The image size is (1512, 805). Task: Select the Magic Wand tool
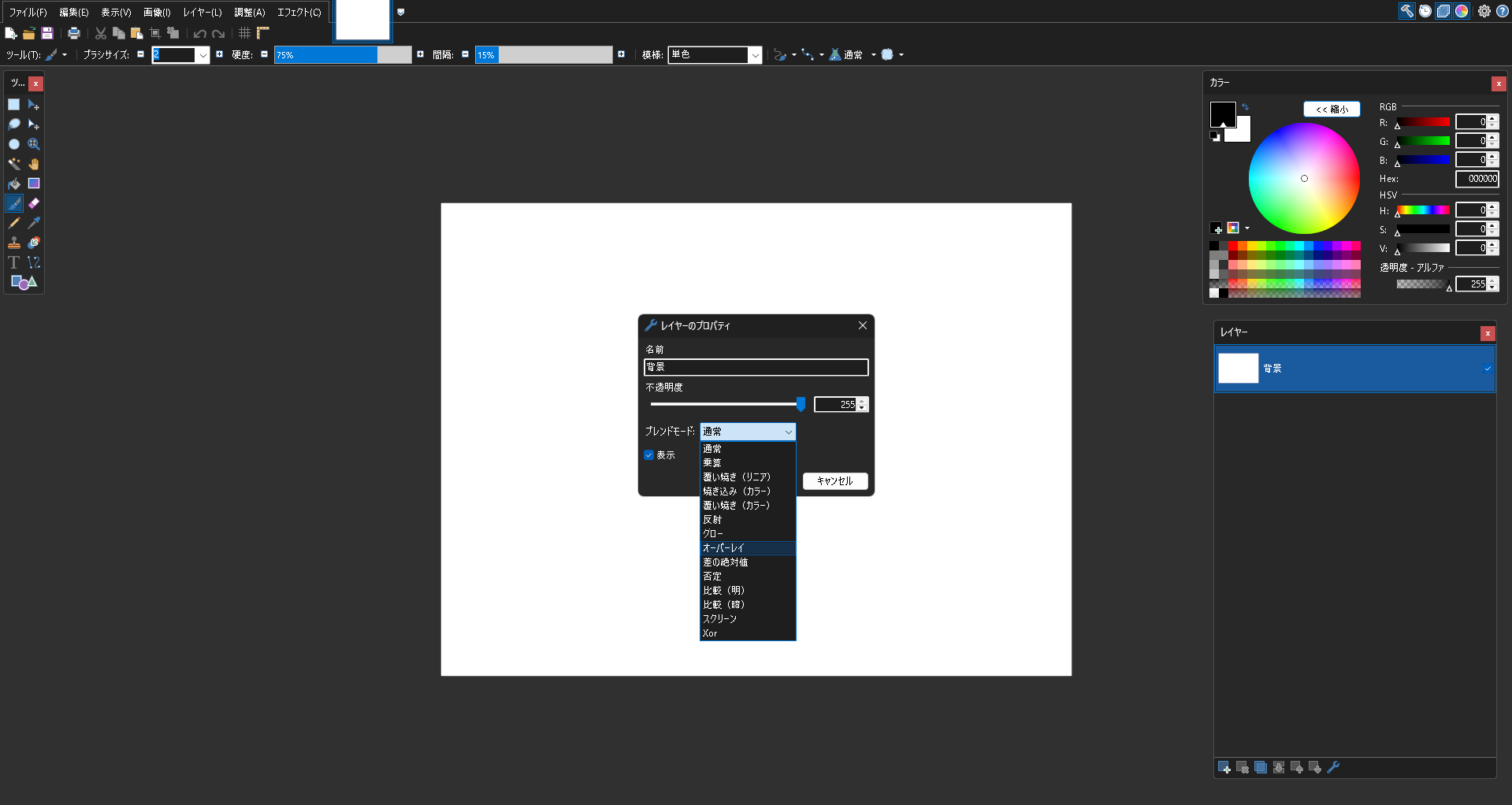tap(14, 164)
